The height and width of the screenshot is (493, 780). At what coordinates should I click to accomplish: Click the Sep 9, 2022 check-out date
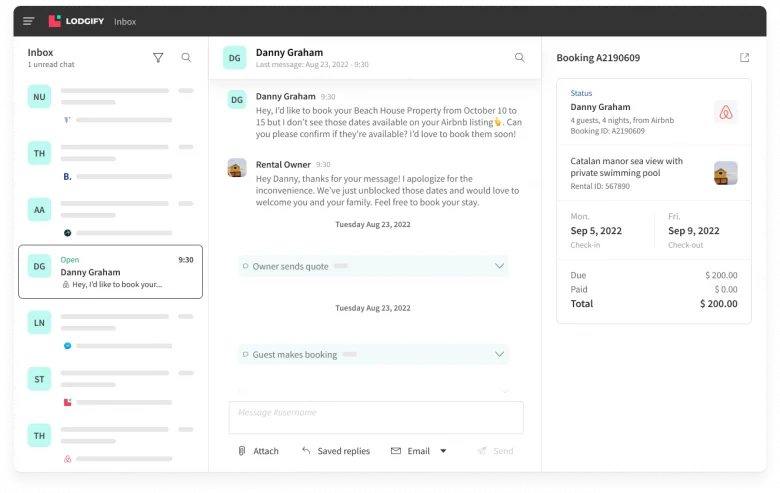pos(693,231)
